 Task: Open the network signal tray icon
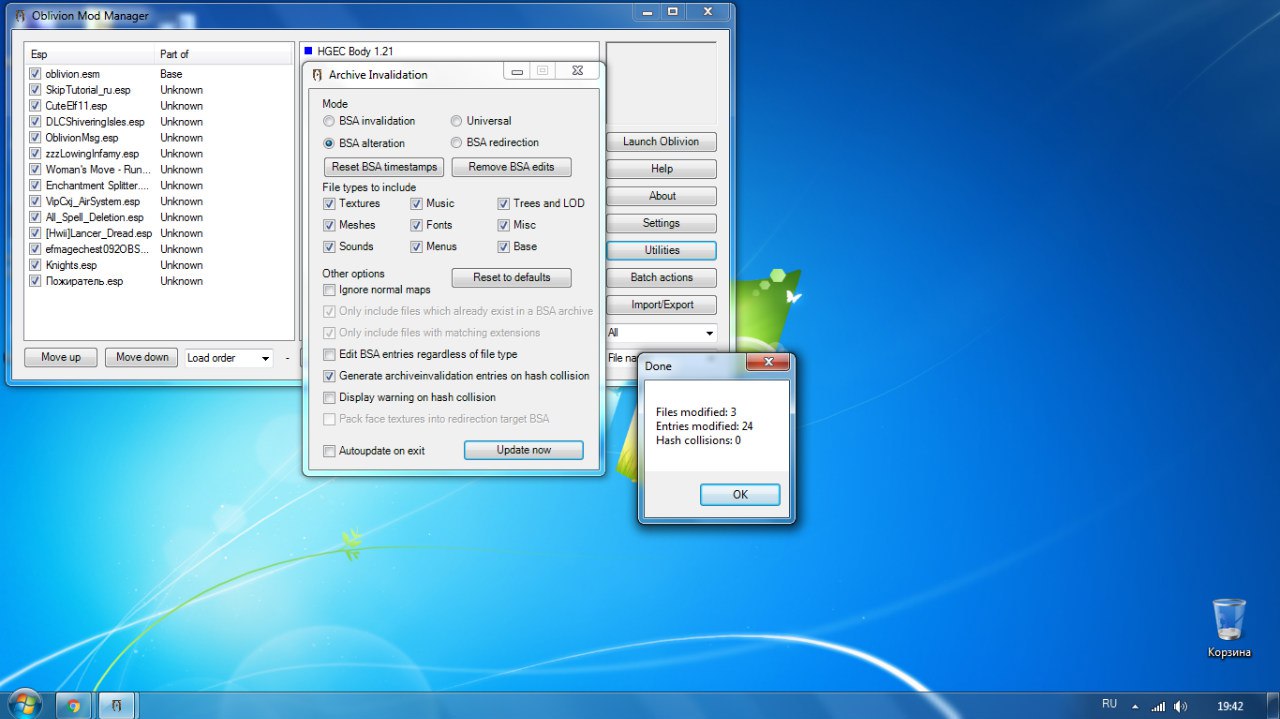[1159, 706]
